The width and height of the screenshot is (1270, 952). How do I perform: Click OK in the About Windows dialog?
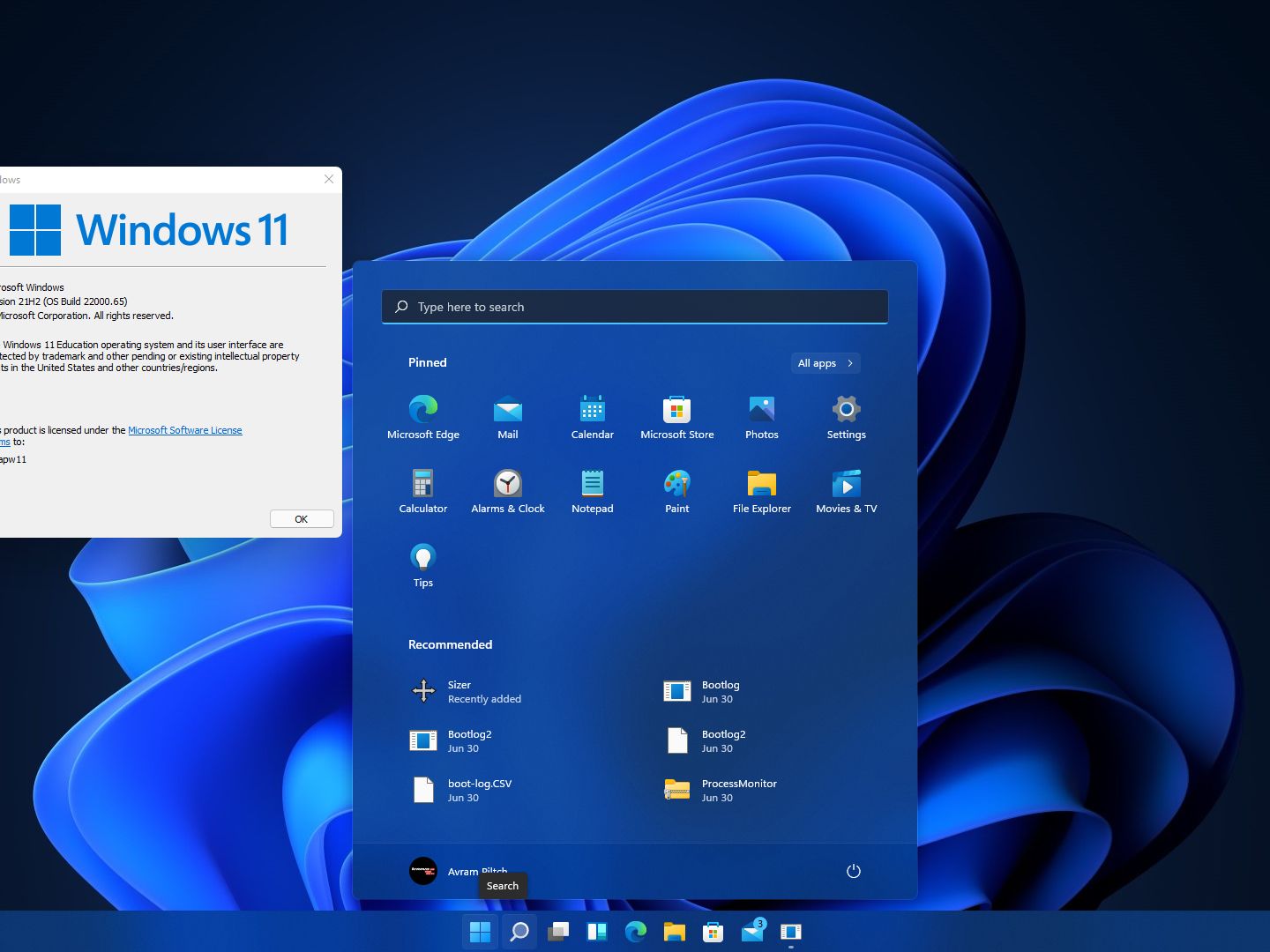[x=302, y=519]
